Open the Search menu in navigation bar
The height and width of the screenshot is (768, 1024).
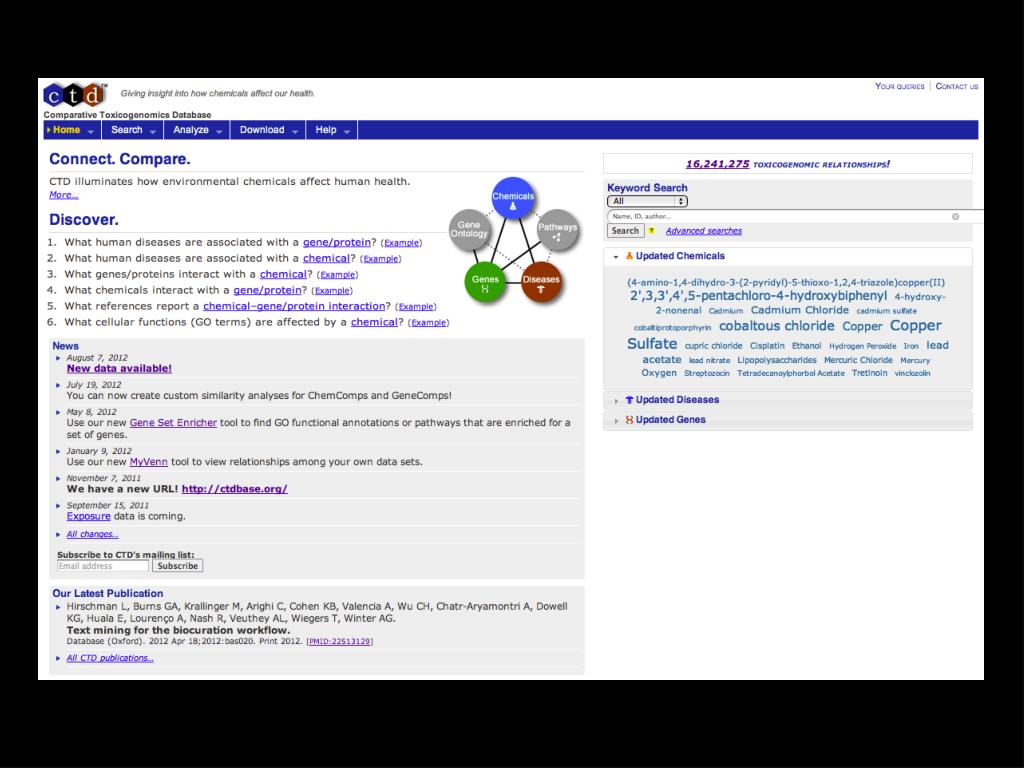click(x=133, y=130)
